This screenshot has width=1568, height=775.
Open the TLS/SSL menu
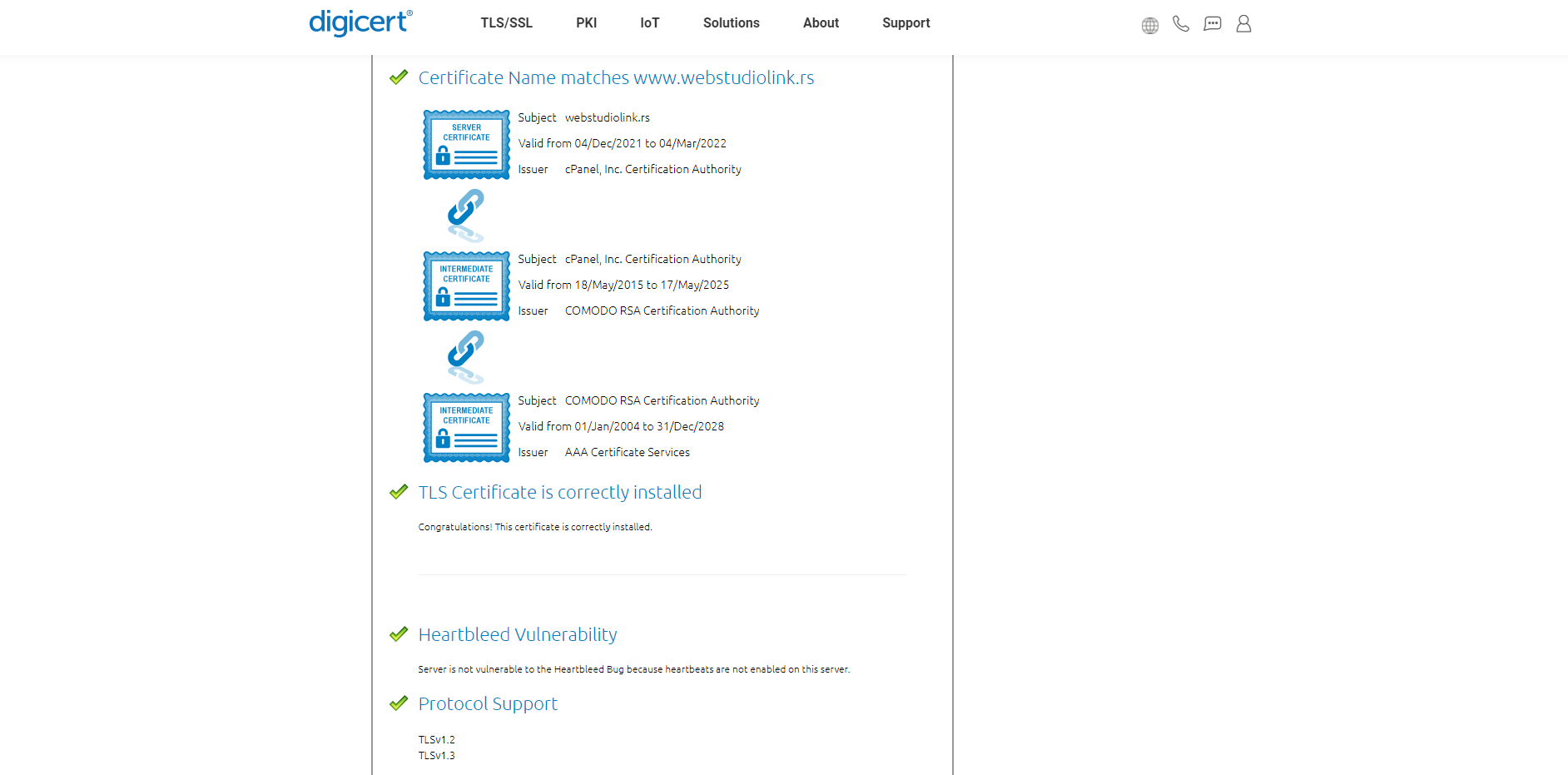point(506,23)
